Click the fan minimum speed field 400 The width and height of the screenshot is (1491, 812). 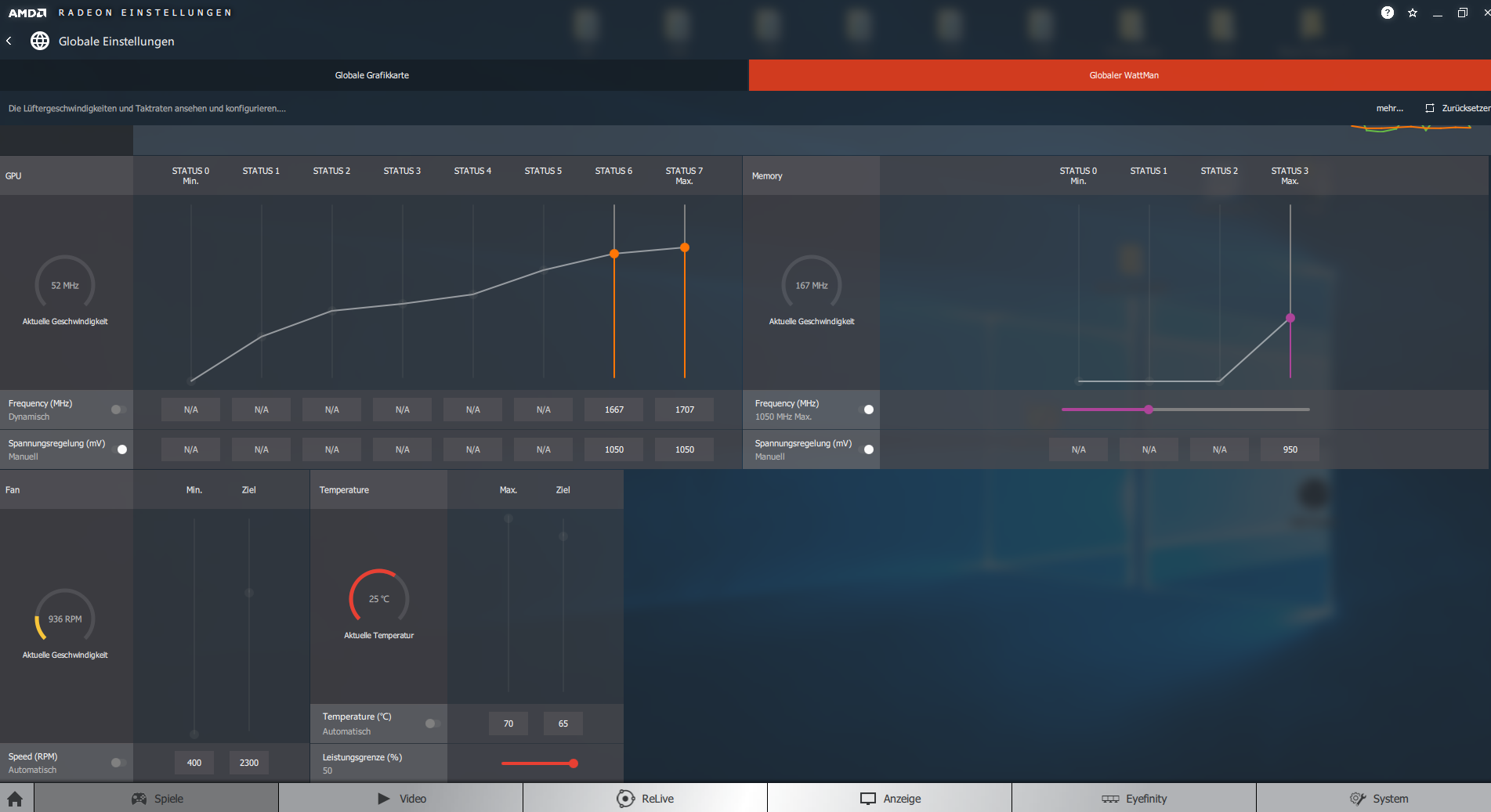click(x=194, y=763)
